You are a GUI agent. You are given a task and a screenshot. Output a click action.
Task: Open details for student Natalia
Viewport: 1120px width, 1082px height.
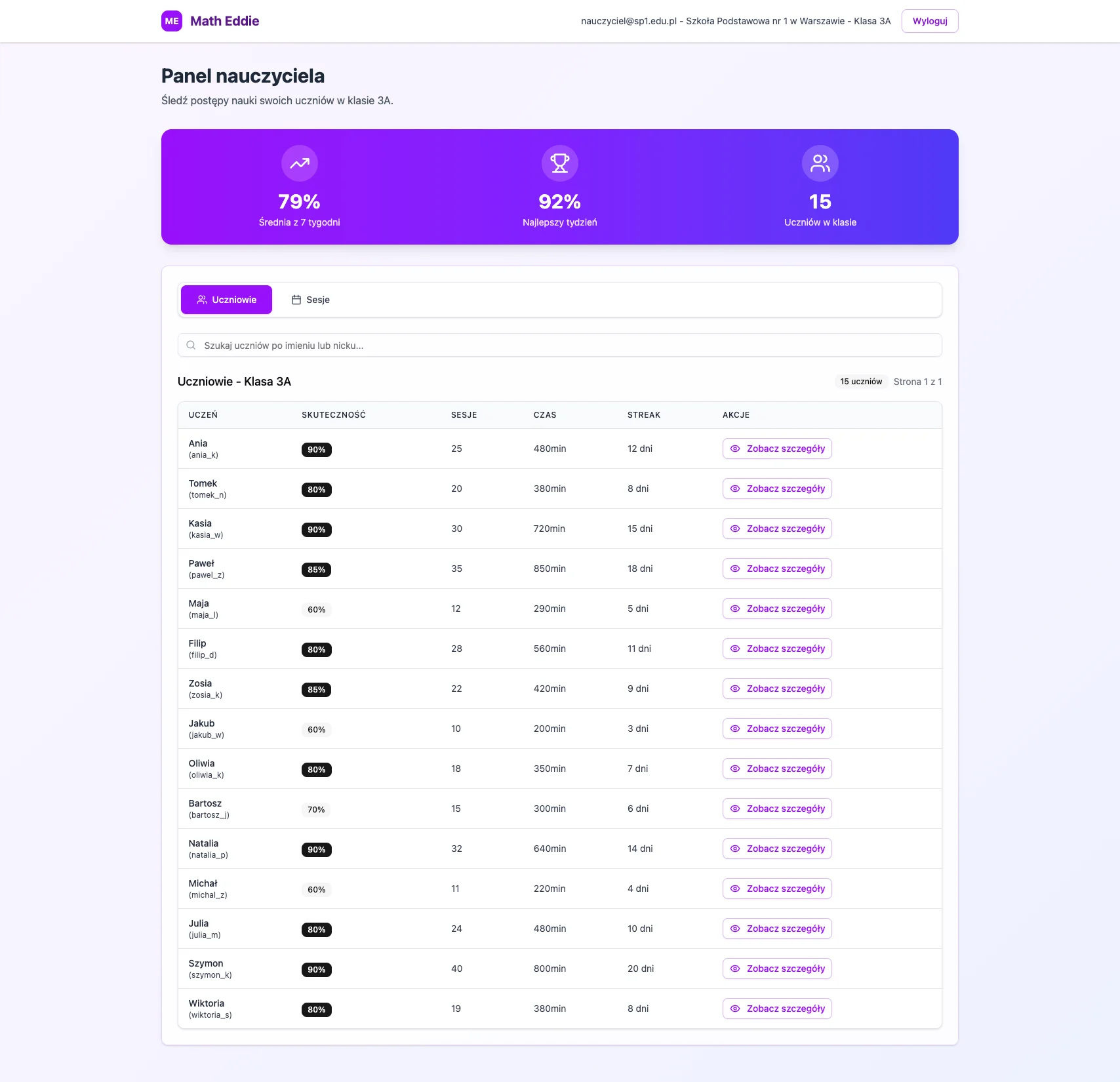tap(776, 848)
